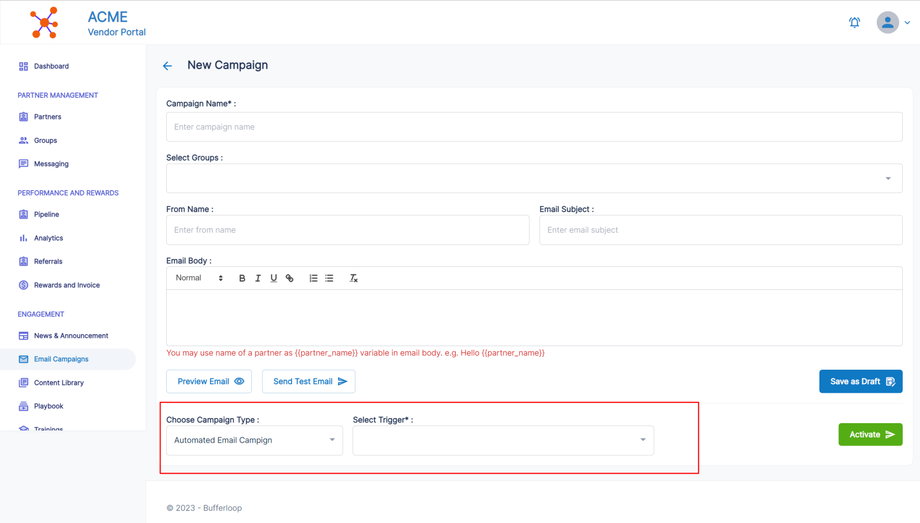Open Analytics in the sidebar
Screen dimensions: 920x523
click(48, 238)
